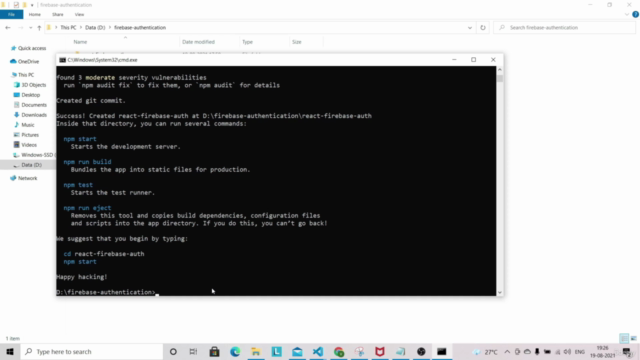
Task: Open the L app on taskbar
Action: (x=277, y=351)
